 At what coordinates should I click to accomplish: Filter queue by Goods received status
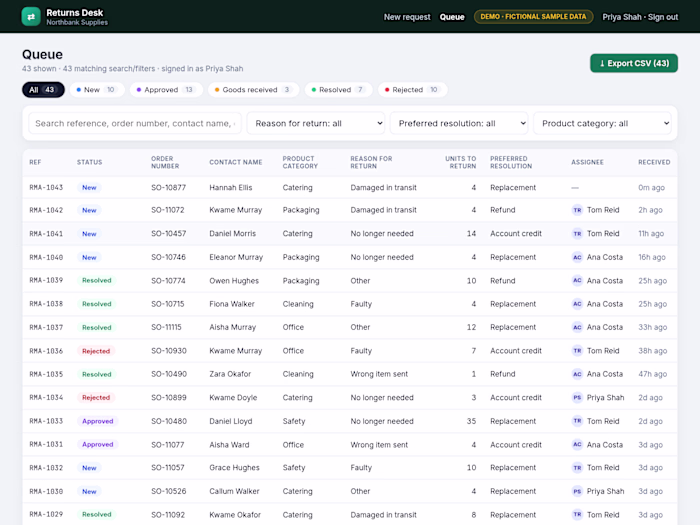(x=253, y=90)
